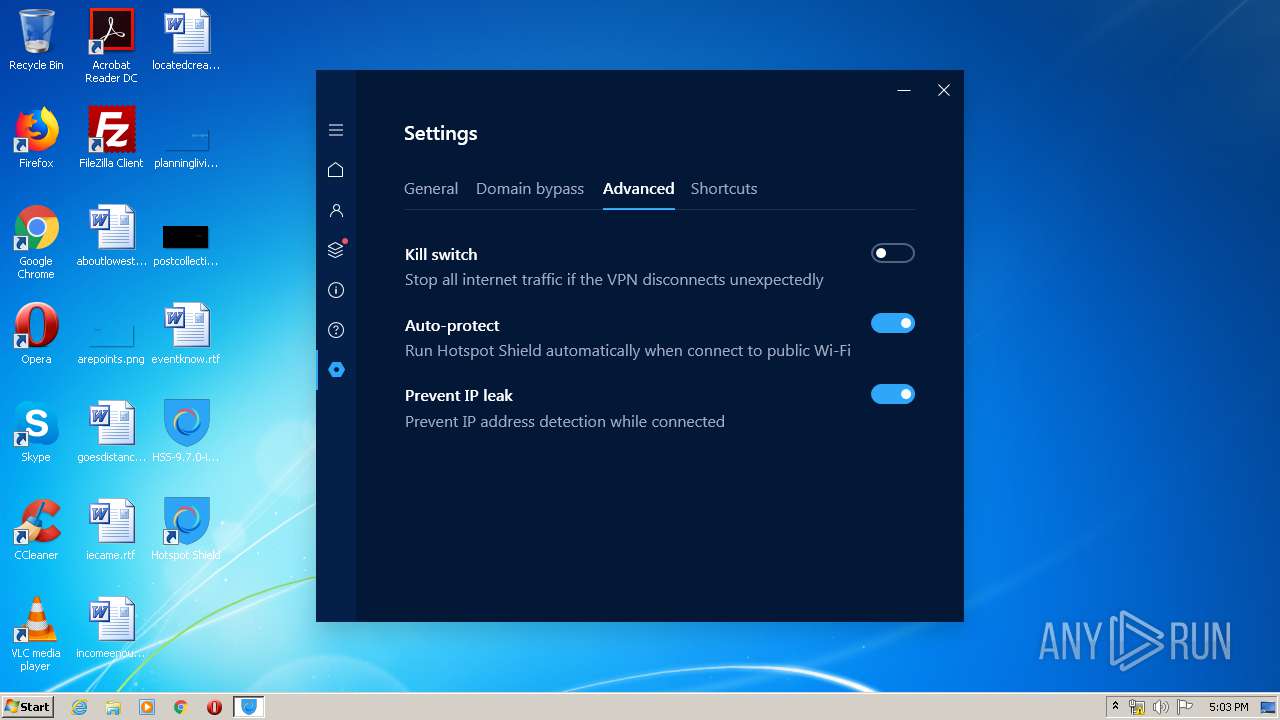Select the Recycle Bin desktop icon

pos(36,40)
